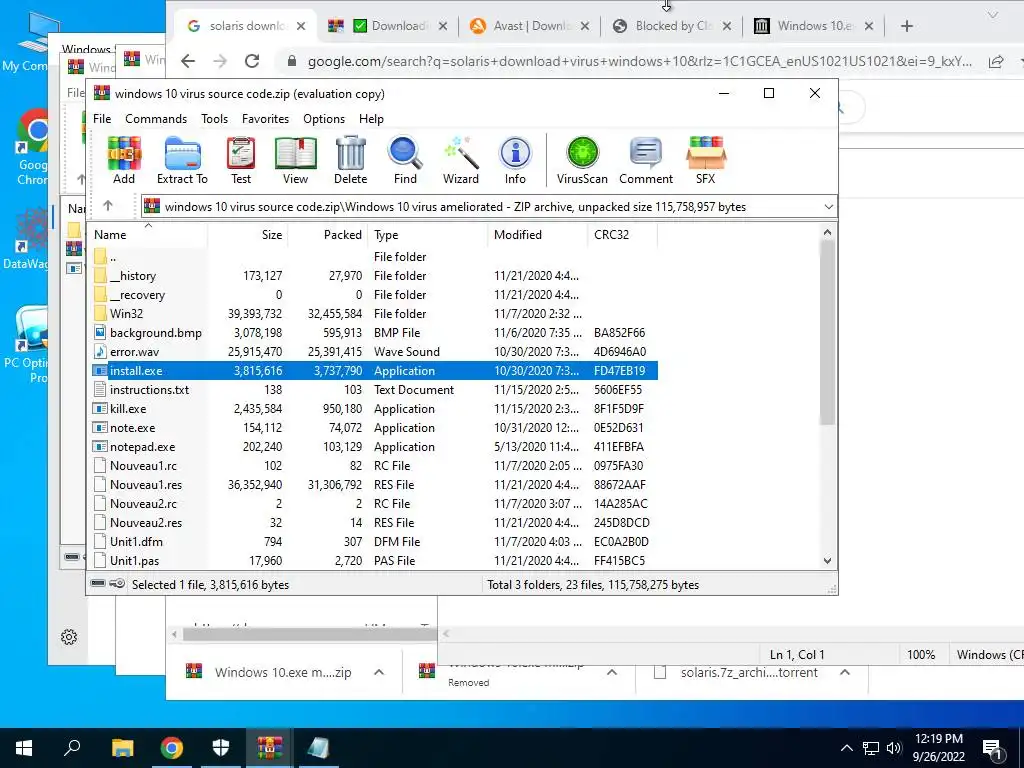Screen dimensions: 1024x768
Task: Run the Test archive tool
Action: click(240, 161)
